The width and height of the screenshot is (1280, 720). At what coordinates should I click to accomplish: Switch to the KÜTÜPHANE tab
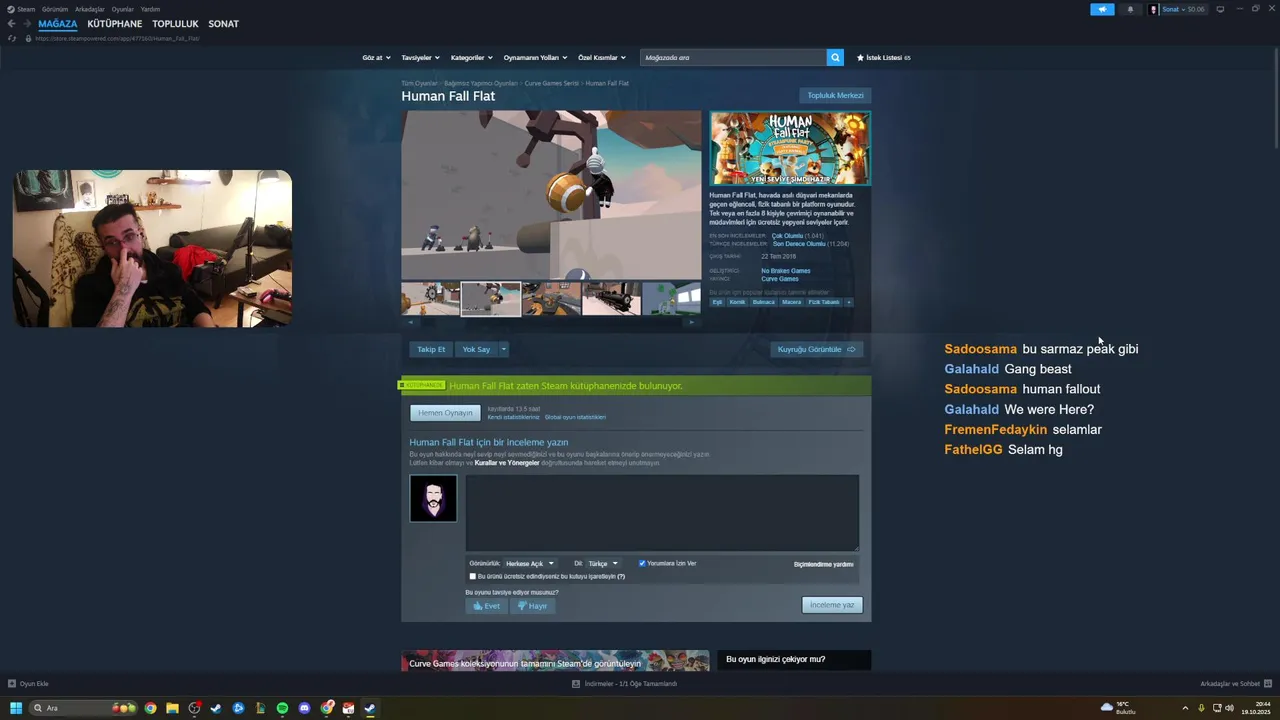pos(115,23)
